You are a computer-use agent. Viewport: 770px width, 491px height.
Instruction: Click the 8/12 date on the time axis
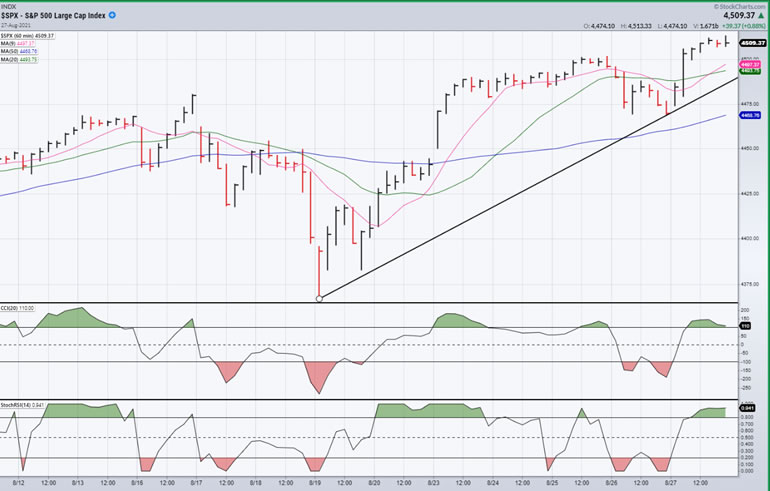click(18, 483)
